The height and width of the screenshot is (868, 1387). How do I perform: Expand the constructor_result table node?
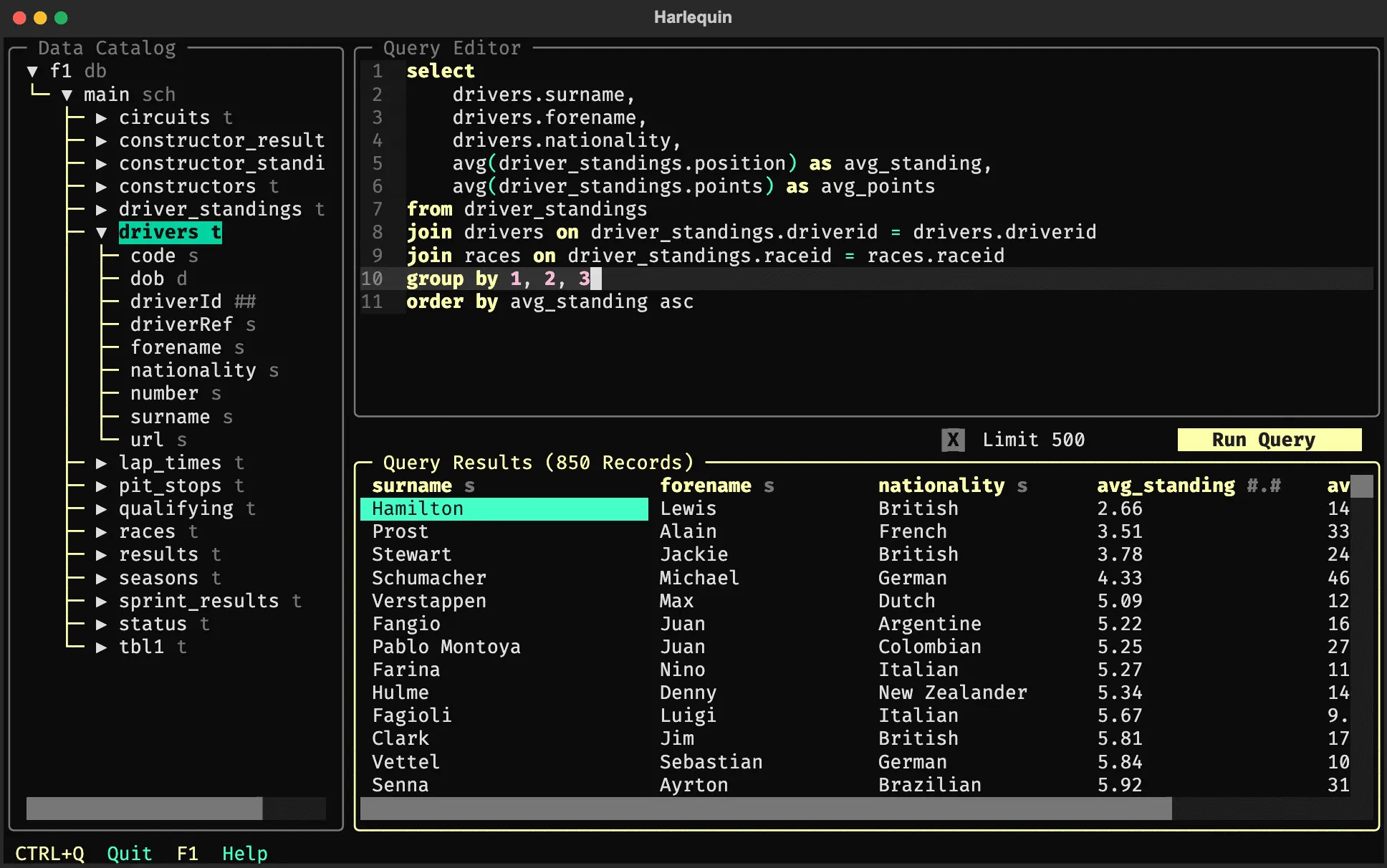[108, 140]
